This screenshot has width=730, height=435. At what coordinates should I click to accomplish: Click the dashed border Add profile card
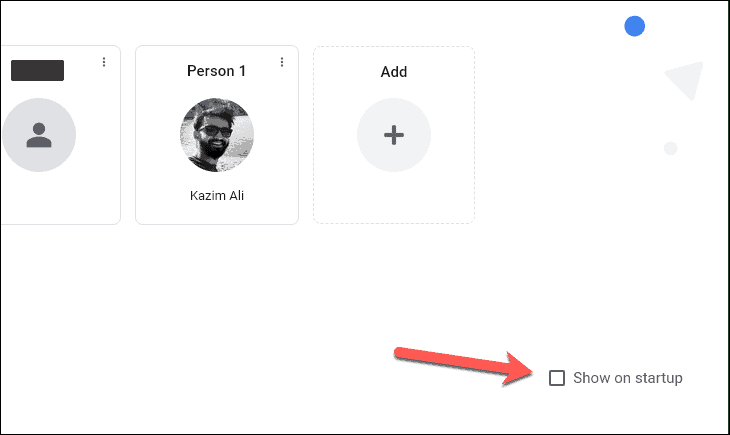click(394, 135)
